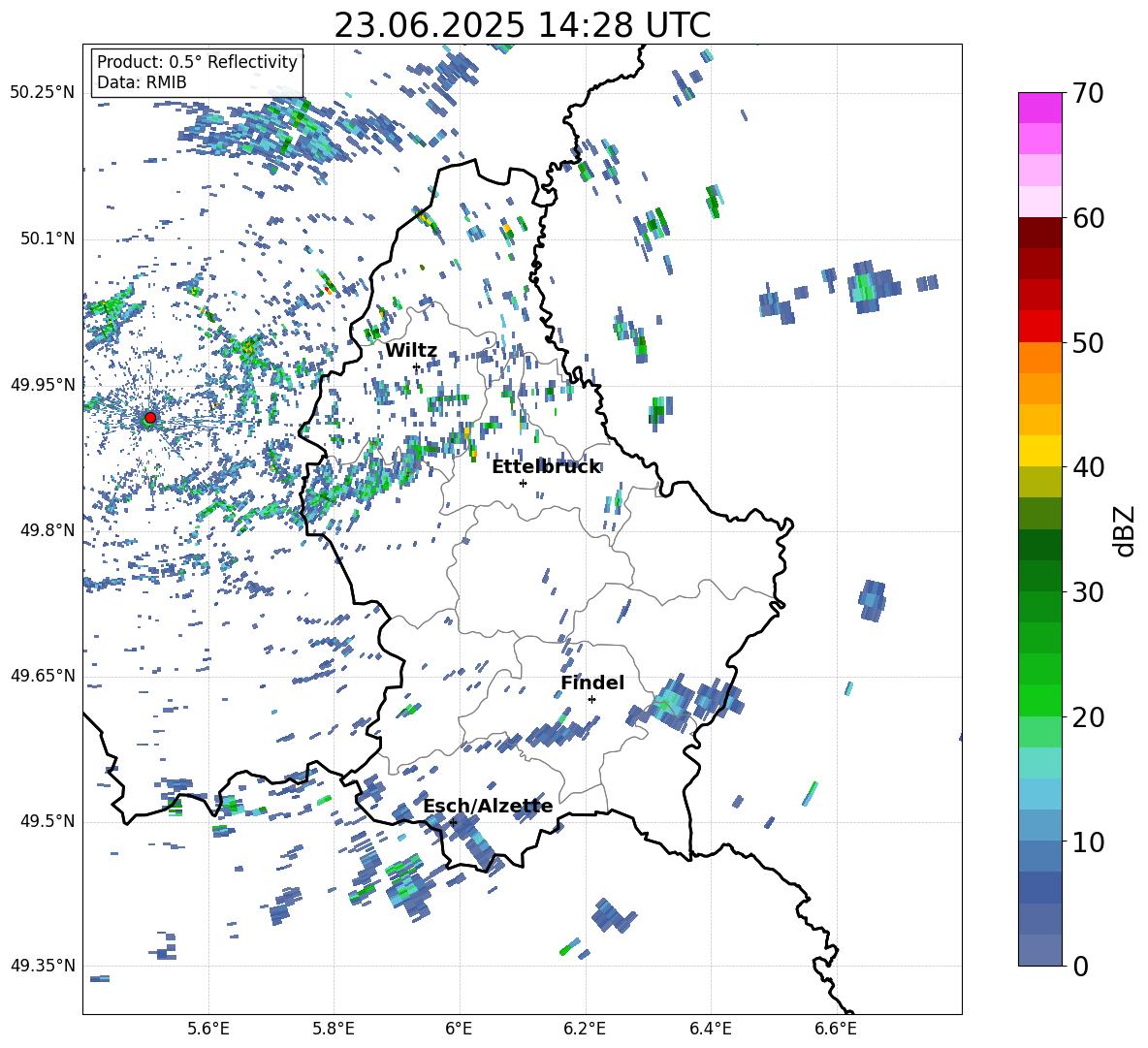
Task: Click the dBZ colorbar axis title
Action: coord(1126,530)
